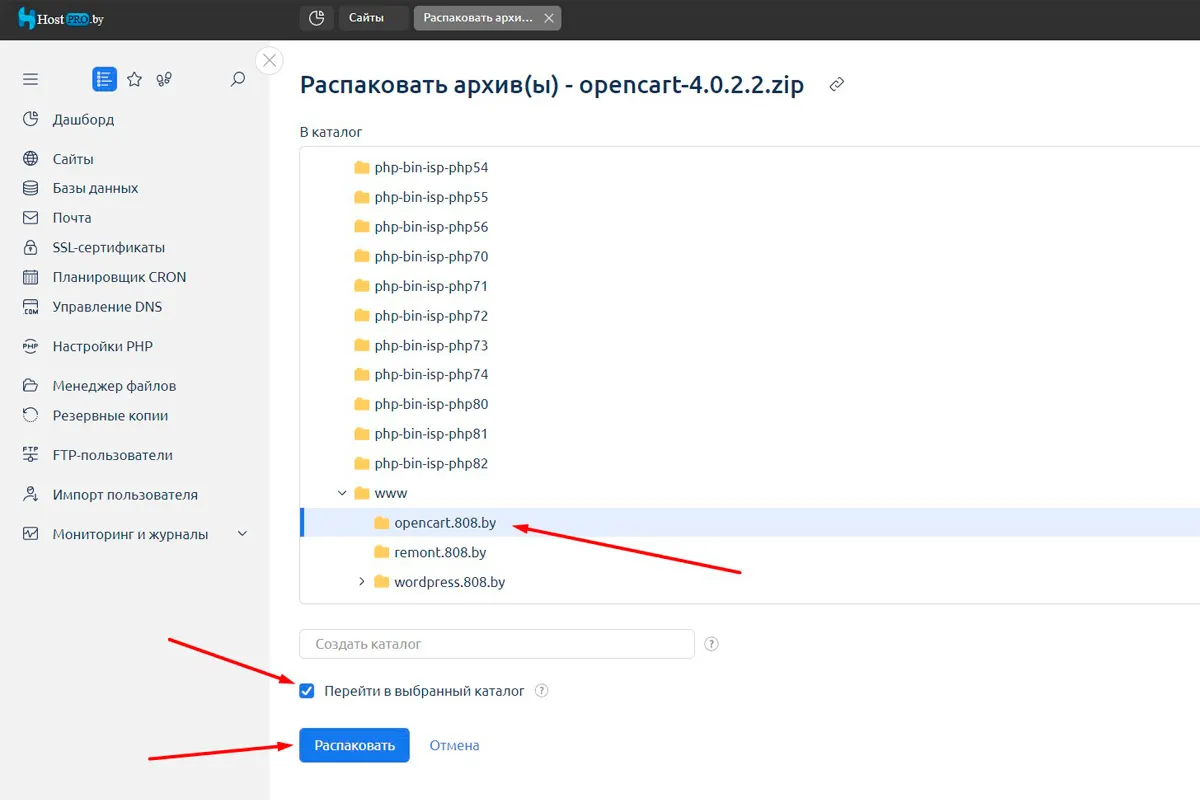
Task: Click the copy link icon beside title
Action: pos(837,85)
